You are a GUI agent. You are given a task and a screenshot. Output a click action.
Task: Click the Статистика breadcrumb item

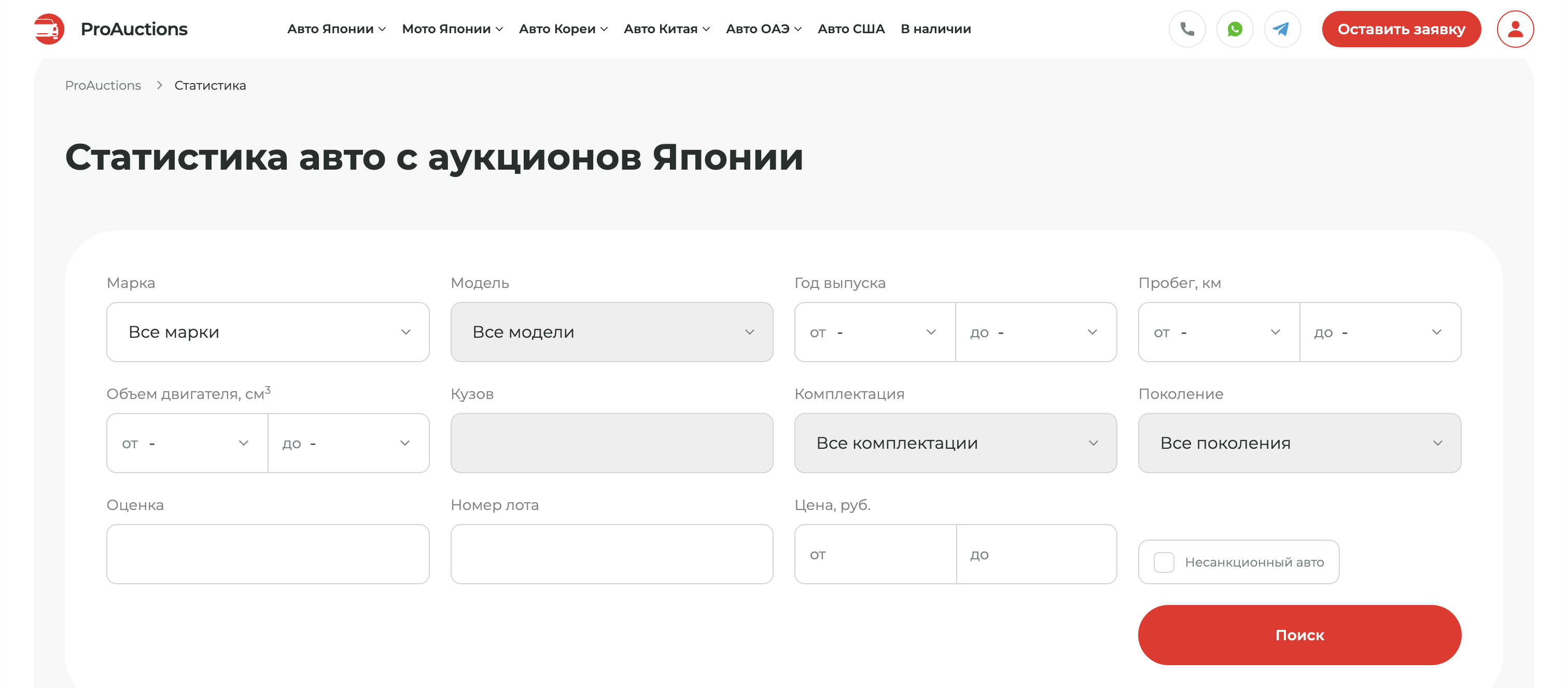click(210, 85)
